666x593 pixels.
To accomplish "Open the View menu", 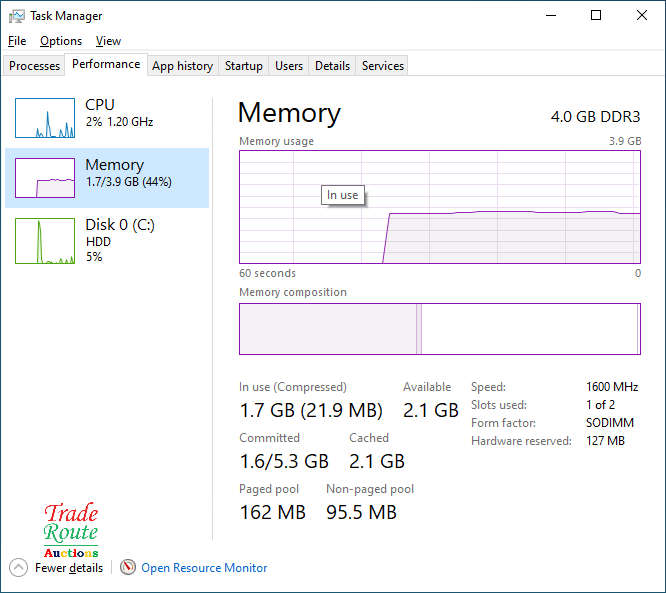I will (x=108, y=41).
